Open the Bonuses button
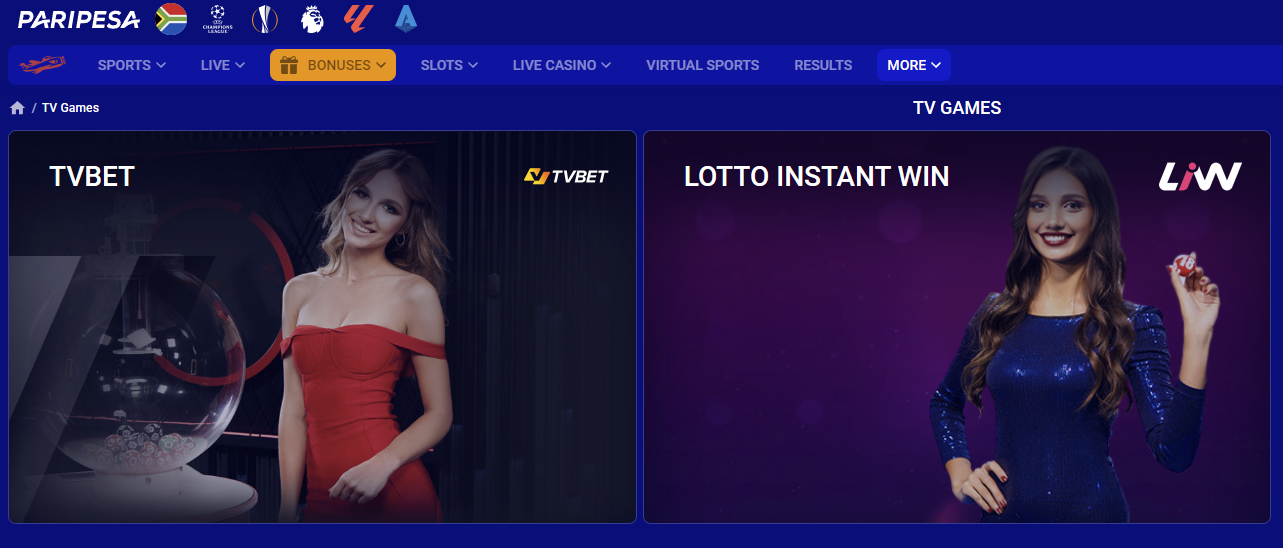Image resolution: width=1283 pixels, height=548 pixels. [x=333, y=65]
